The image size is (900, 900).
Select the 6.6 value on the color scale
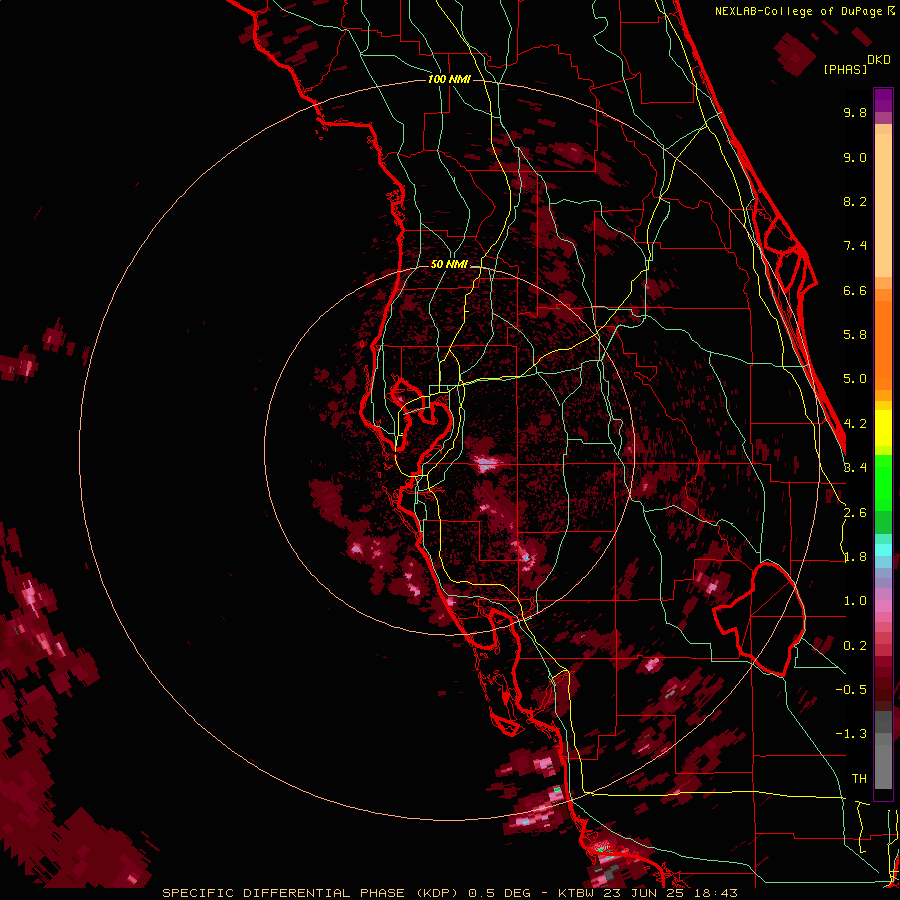pyautogui.click(x=855, y=290)
